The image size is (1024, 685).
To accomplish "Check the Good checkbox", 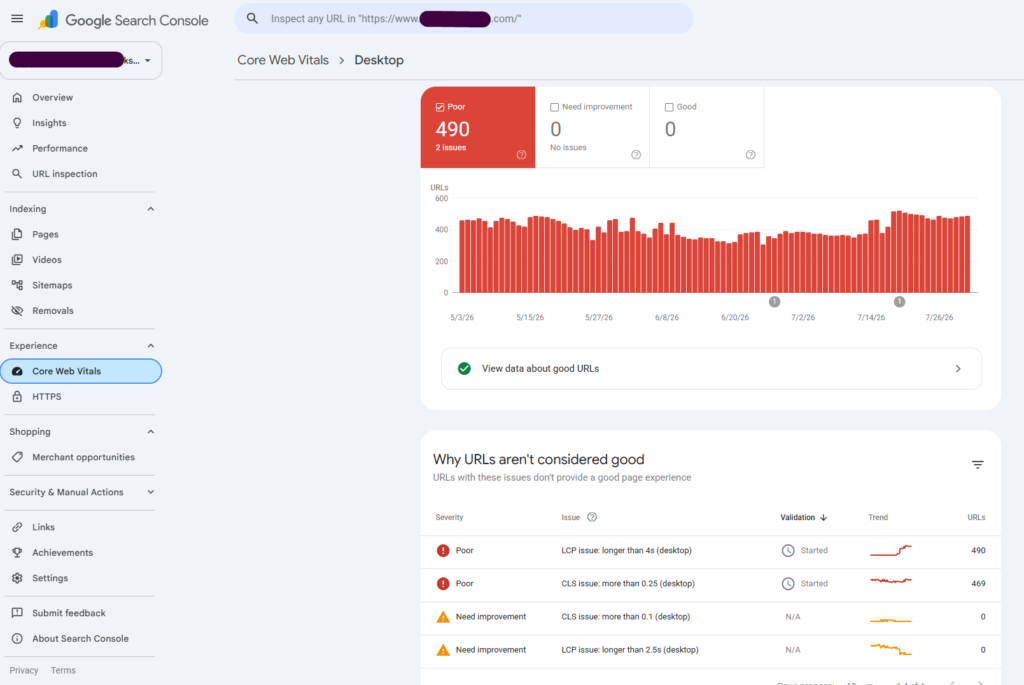I will [x=669, y=107].
